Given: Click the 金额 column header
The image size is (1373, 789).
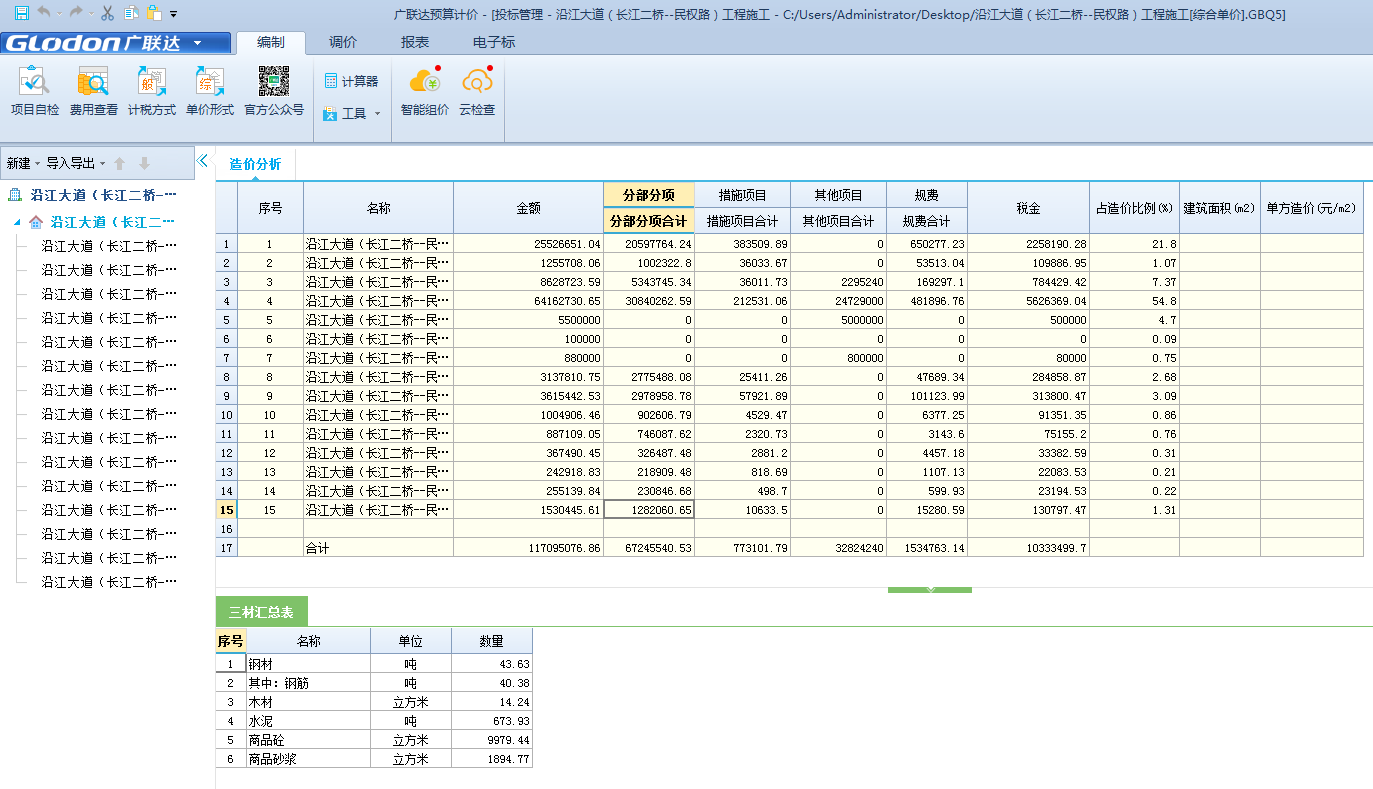Looking at the screenshot, I should tap(528, 208).
